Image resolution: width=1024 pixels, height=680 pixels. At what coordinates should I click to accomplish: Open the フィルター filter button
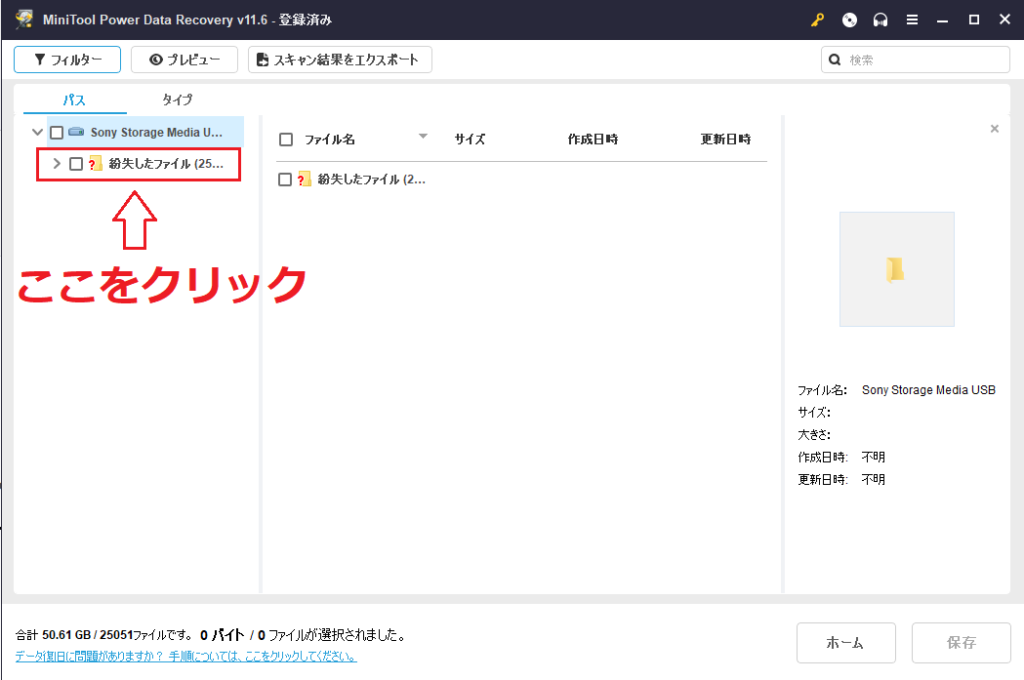pos(67,59)
